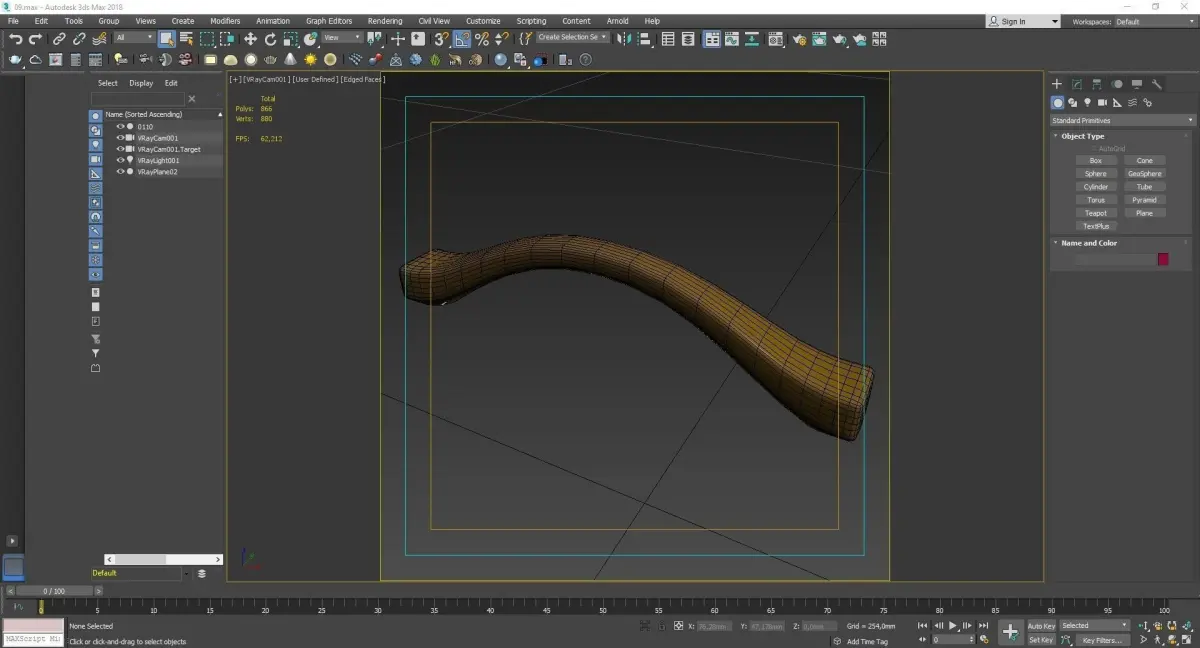This screenshot has width=1200, height=648.
Task: Toggle visibility of VRayPlane02
Action: coord(120,172)
